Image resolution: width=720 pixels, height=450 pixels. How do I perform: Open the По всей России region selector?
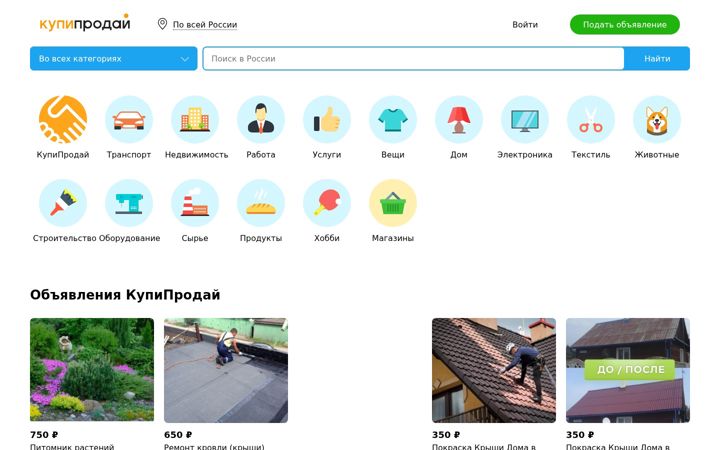point(205,24)
